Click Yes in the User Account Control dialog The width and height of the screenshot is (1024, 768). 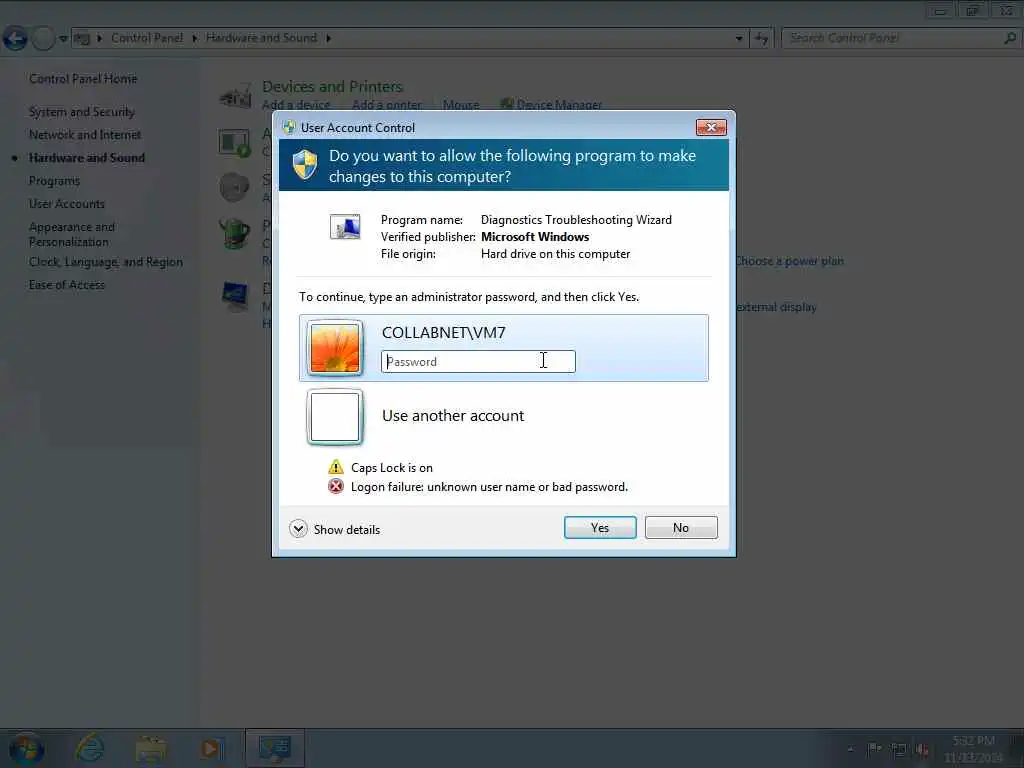tap(600, 528)
